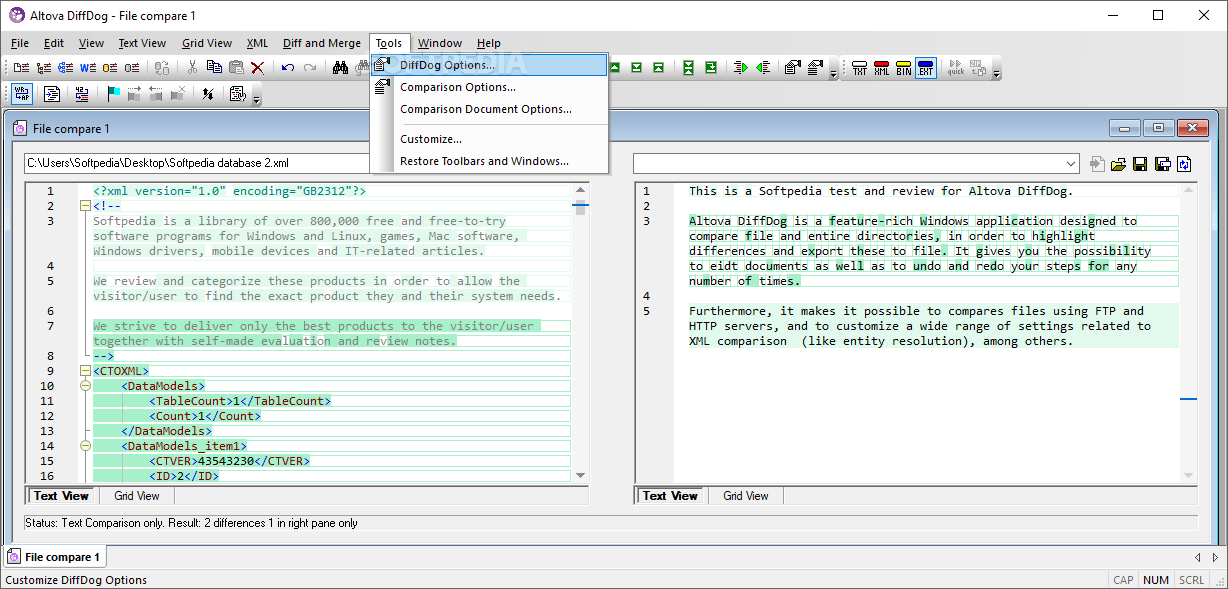Click the Copy icon in the toolbar
The width and height of the screenshot is (1228, 589).
(214, 68)
